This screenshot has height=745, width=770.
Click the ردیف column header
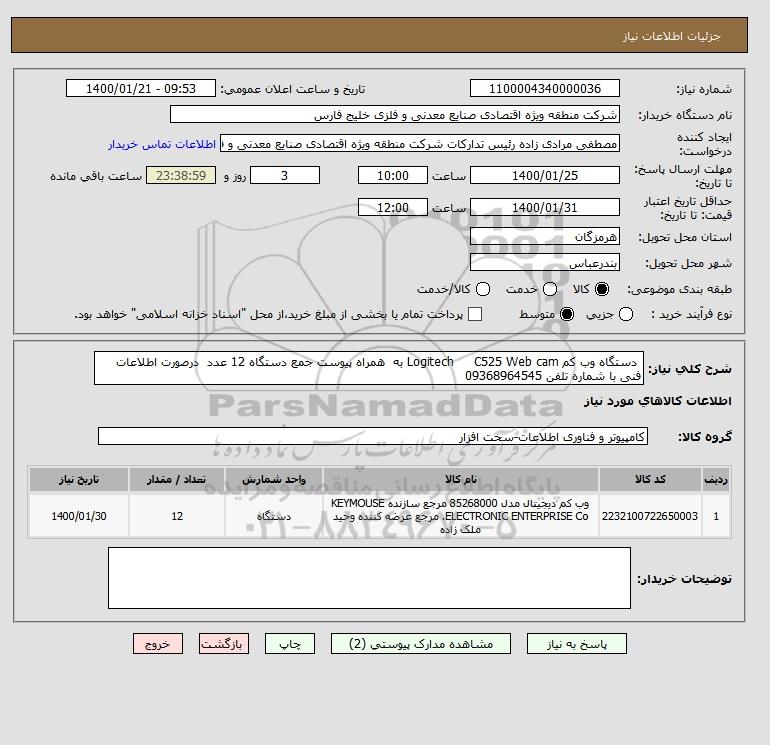pyautogui.click(x=716, y=479)
